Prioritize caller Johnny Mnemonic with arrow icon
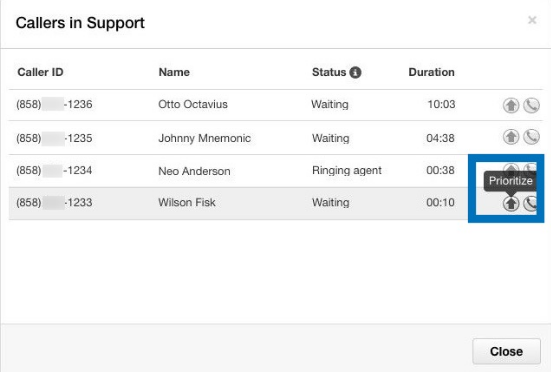 pos(511,137)
